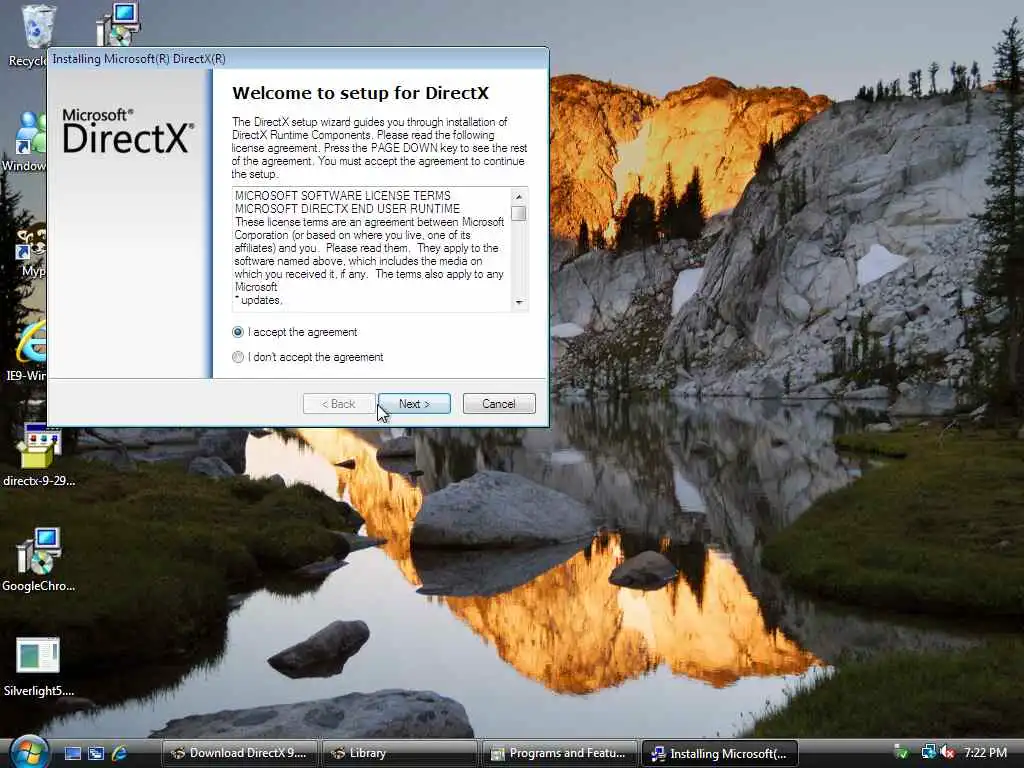Click the Next button
Screen dimensions: 1024x768
pos(414,404)
